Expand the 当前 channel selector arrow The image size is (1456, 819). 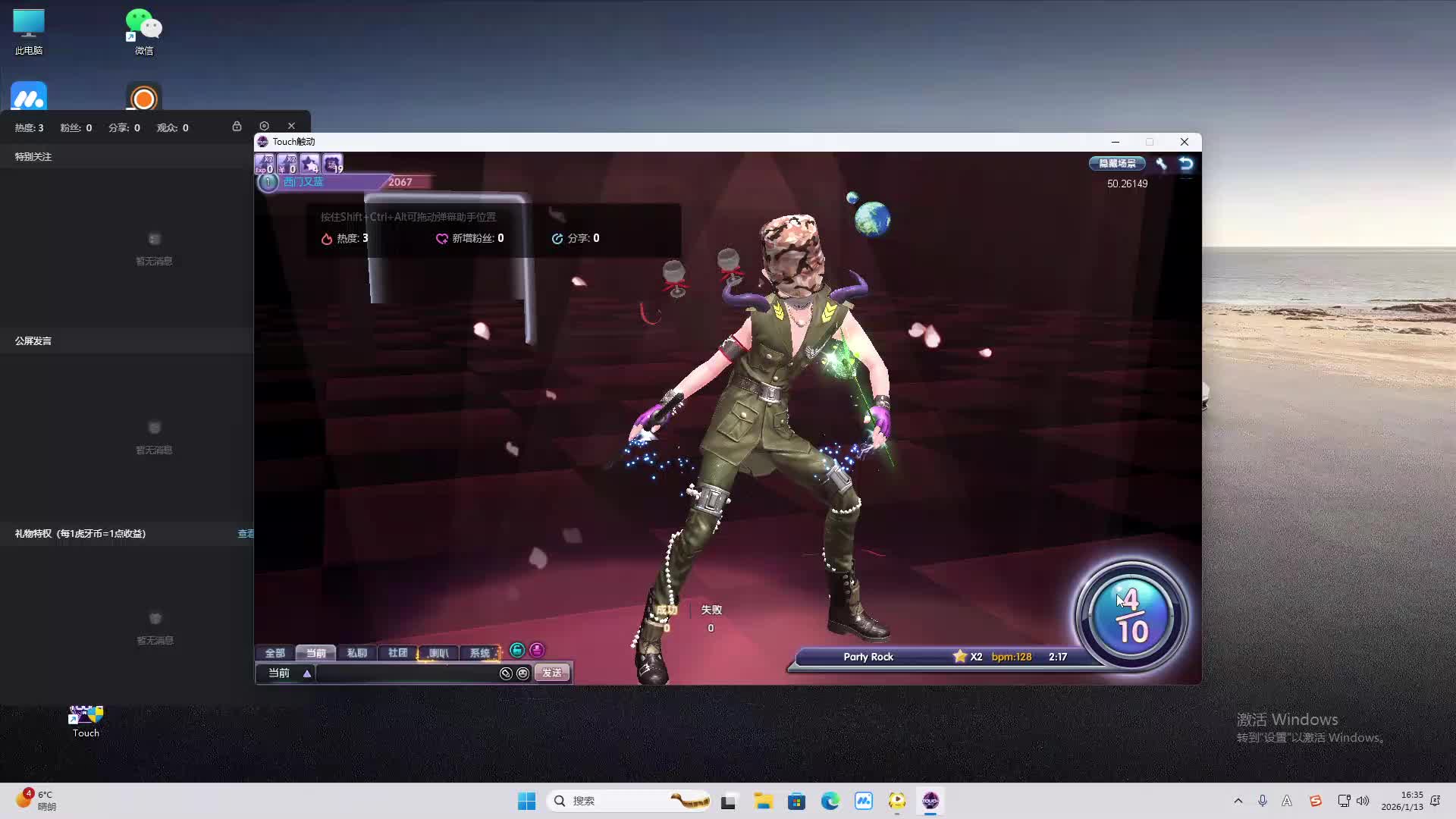click(x=307, y=673)
